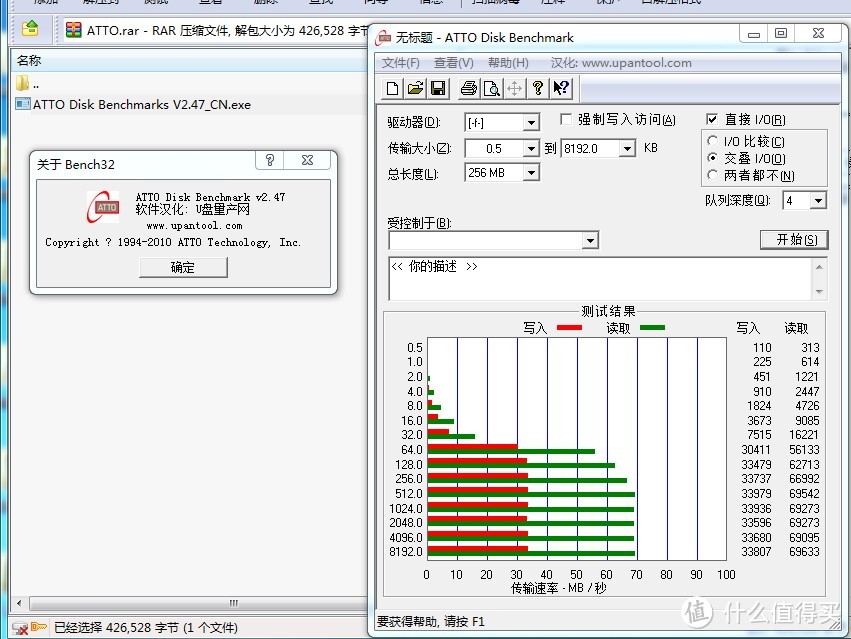Open the drive [-f-] dropdown

[531, 123]
